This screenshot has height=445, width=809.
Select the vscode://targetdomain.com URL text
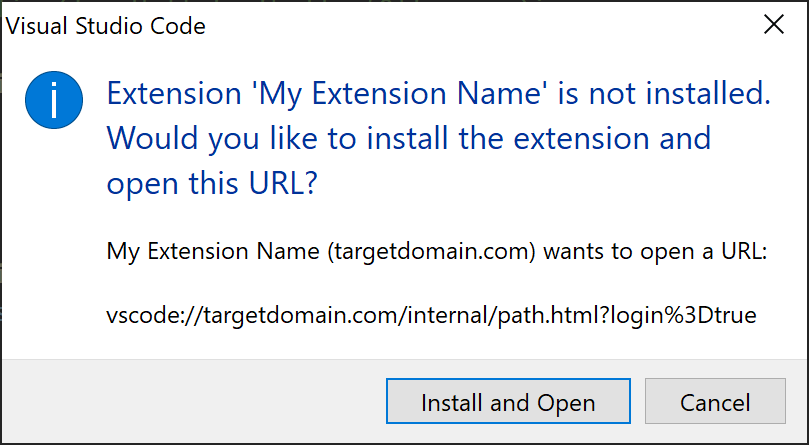pos(431,314)
